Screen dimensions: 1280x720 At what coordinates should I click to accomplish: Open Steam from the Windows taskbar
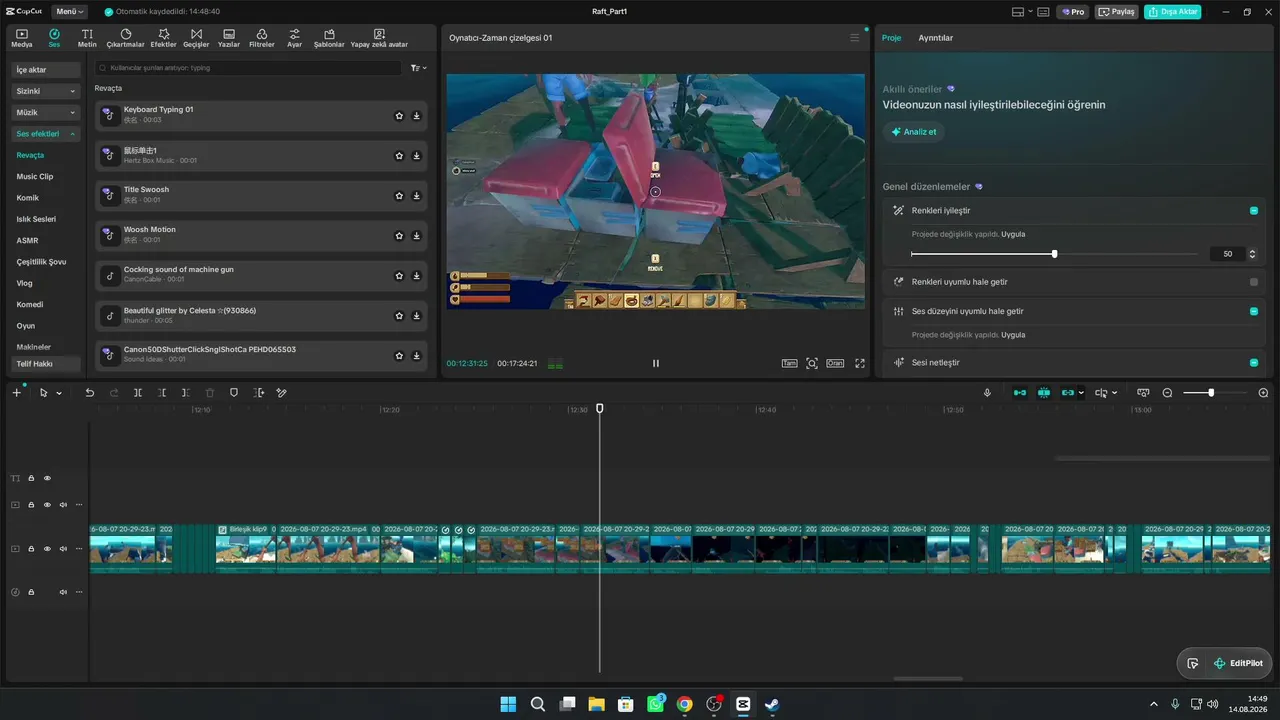[771, 704]
